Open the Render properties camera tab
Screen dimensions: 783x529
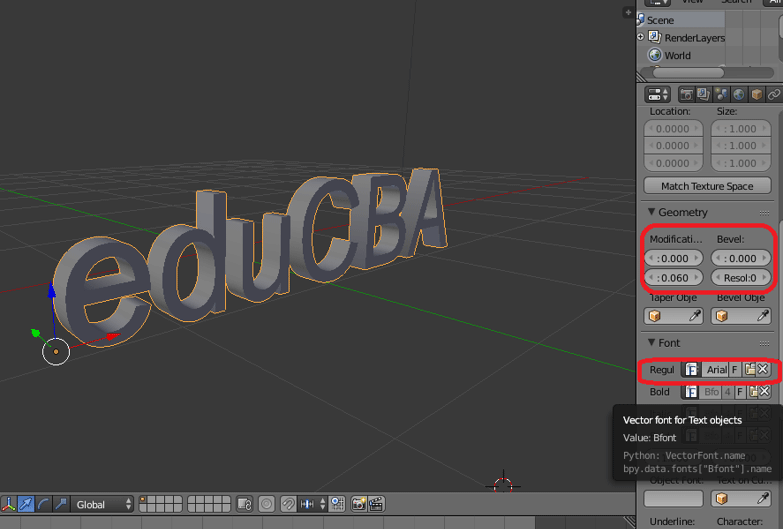pos(687,94)
